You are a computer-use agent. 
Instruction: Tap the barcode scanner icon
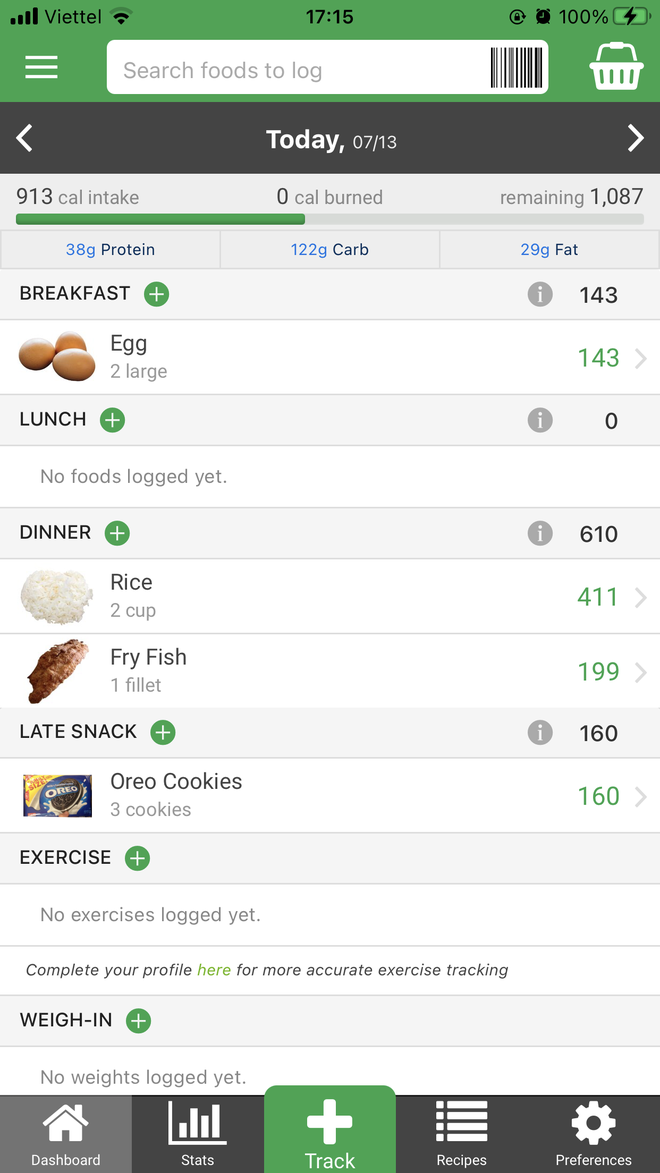(516, 67)
